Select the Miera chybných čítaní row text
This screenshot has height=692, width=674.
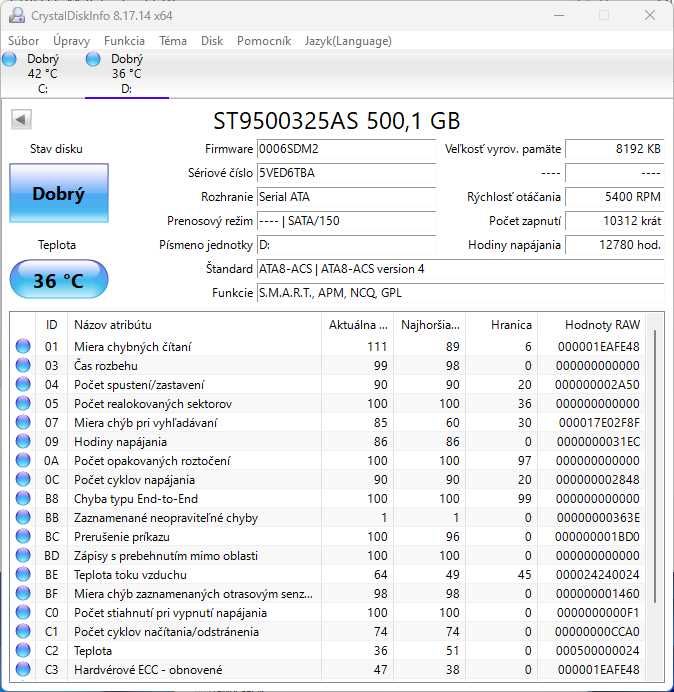tap(132, 347)
